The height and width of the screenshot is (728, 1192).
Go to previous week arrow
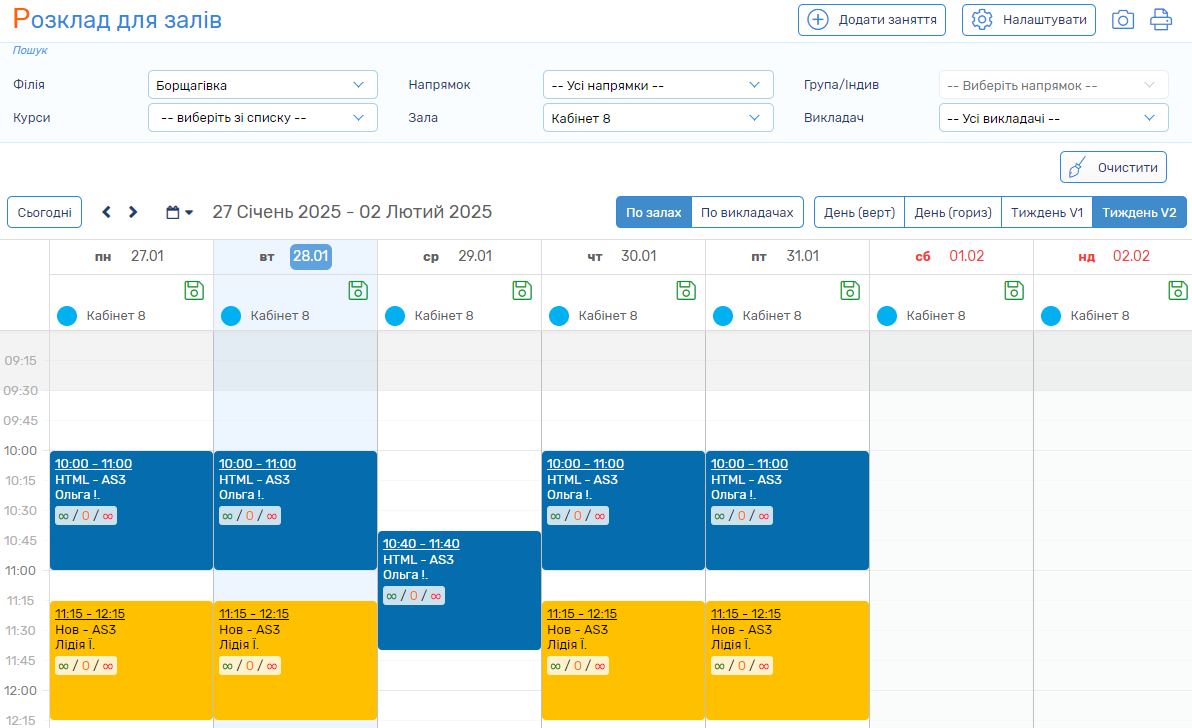pos(107,212)
